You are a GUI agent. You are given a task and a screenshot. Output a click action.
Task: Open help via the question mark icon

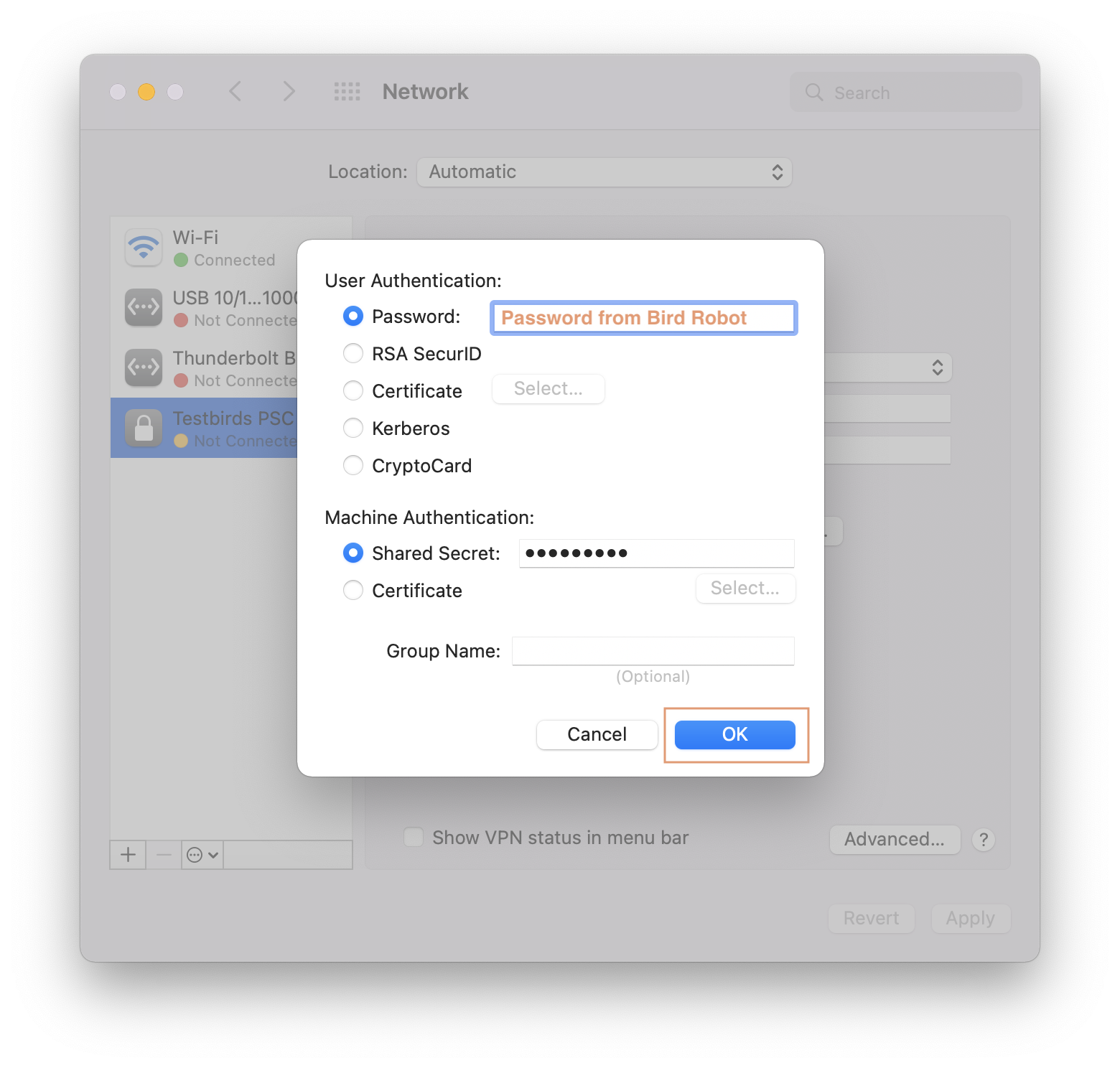coord(984,840)
